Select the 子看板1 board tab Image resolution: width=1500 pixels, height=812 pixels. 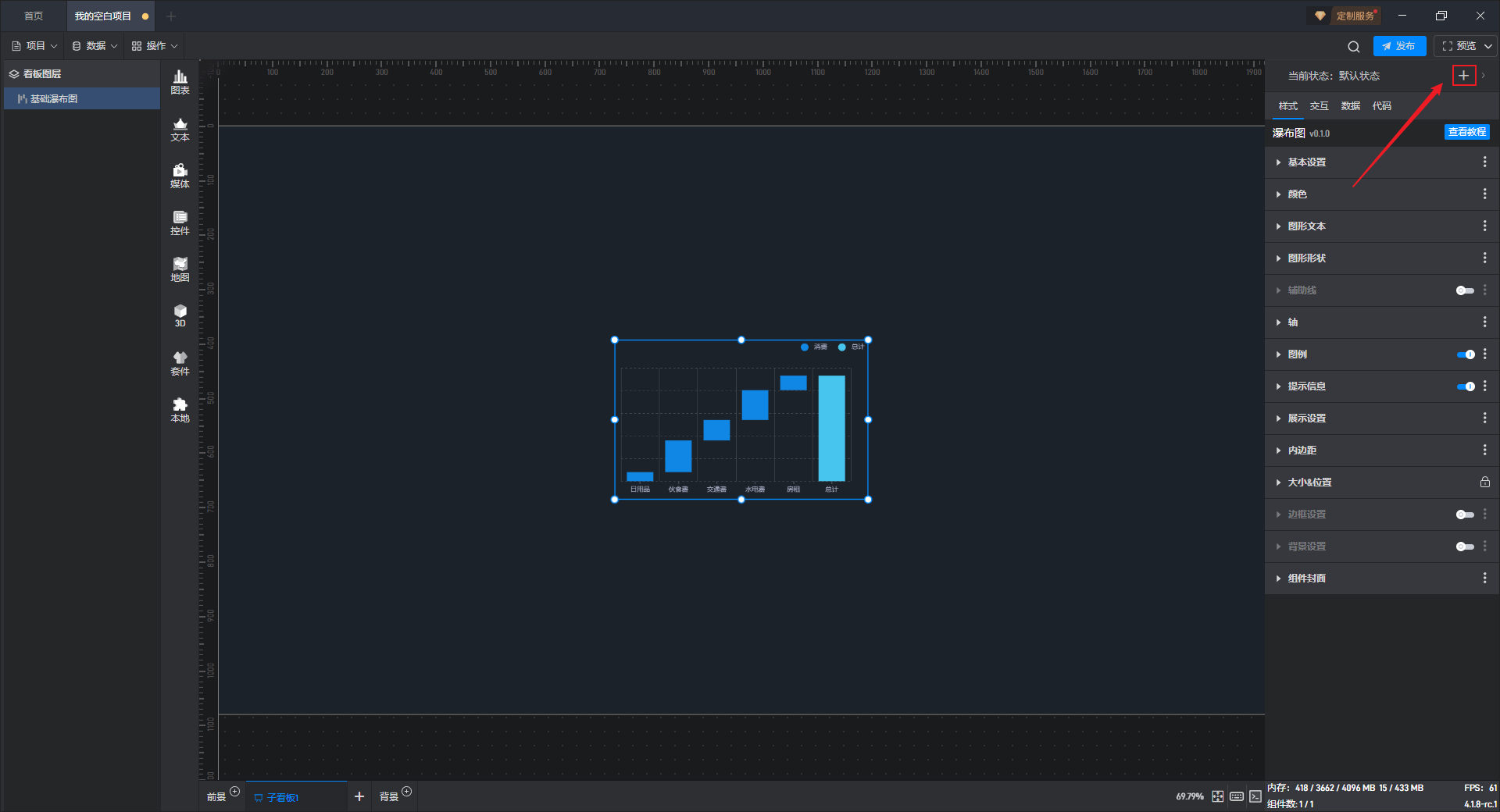point(296,797)
